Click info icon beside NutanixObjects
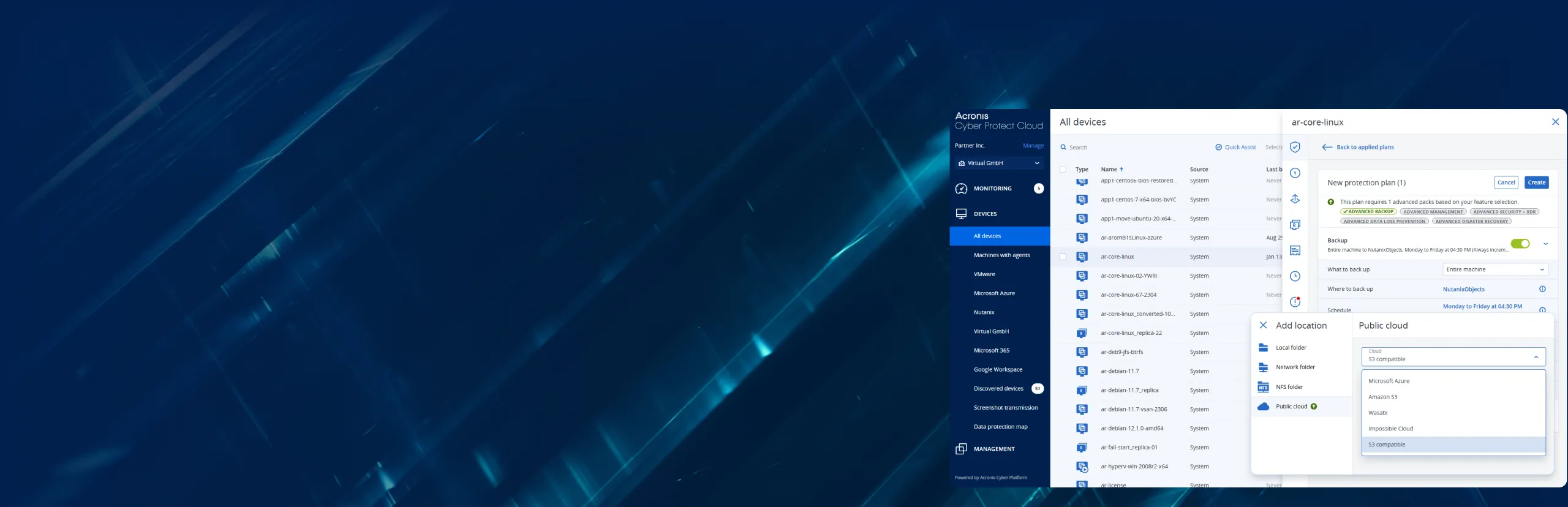 click(1542, 289)
